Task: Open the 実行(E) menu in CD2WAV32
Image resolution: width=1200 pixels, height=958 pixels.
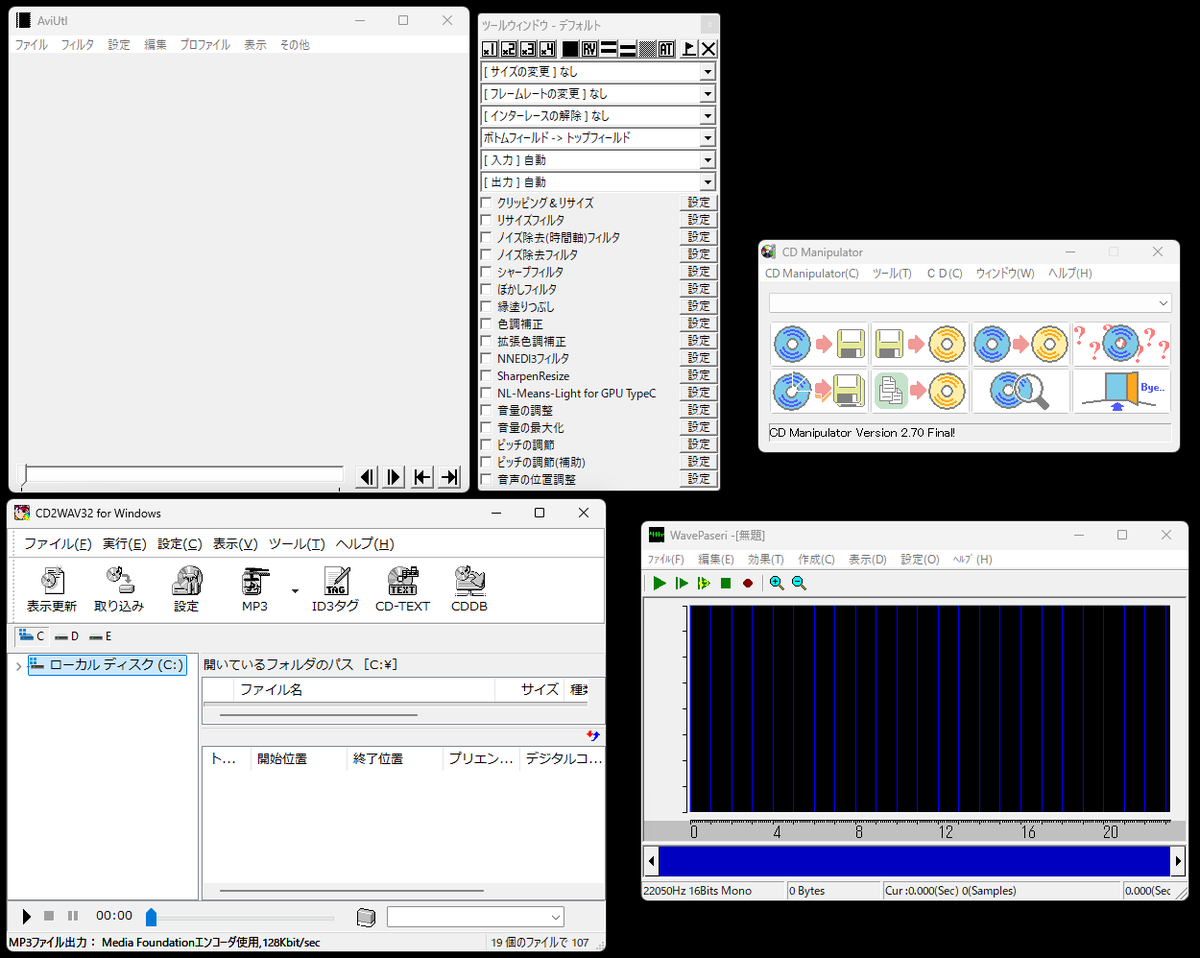Action: click(x=124, y=544)
